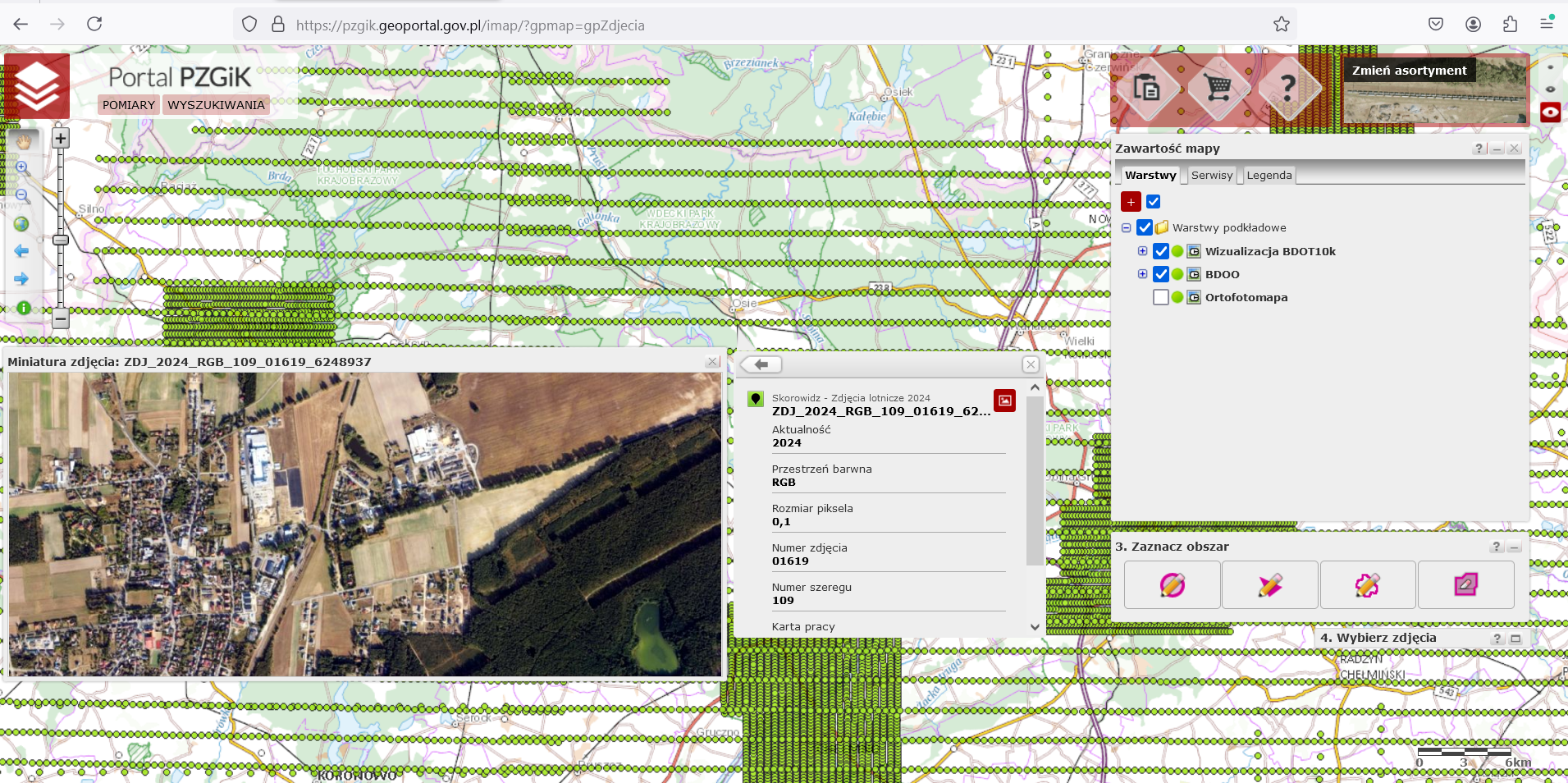Click the map zoom slider handle
Screen dimensions: 1568x783
click(x=61, y=240)
